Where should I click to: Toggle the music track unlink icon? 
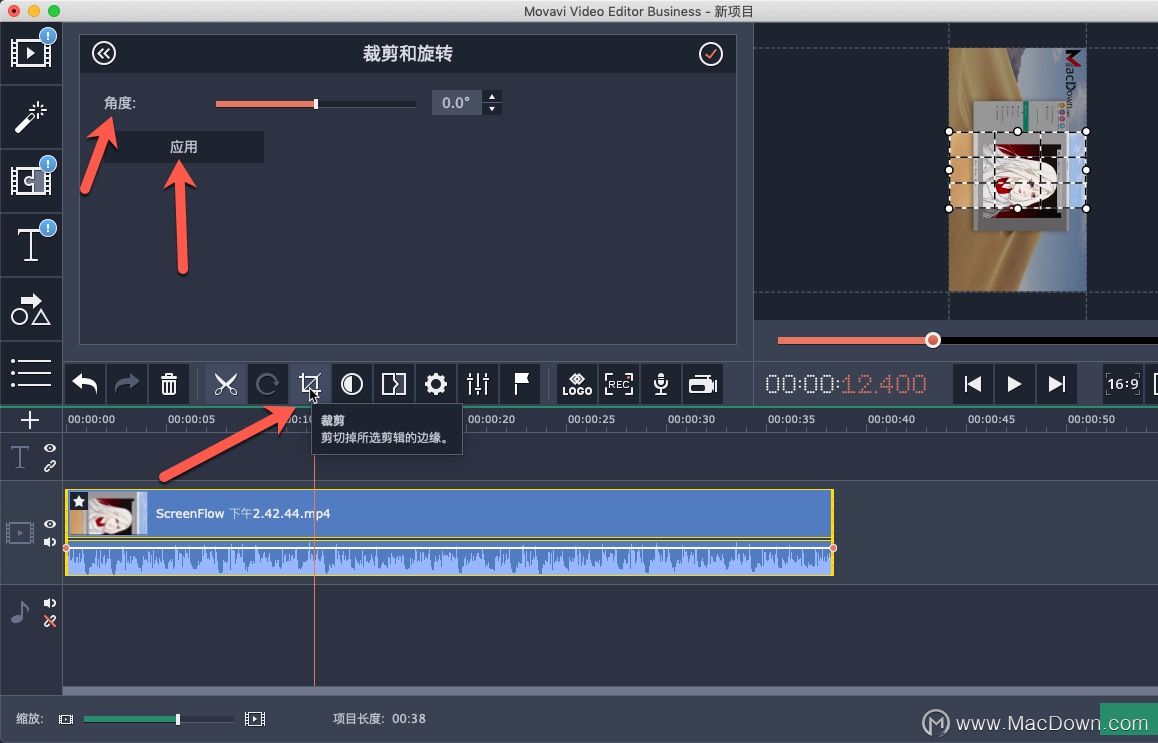[x=49, y=621]
